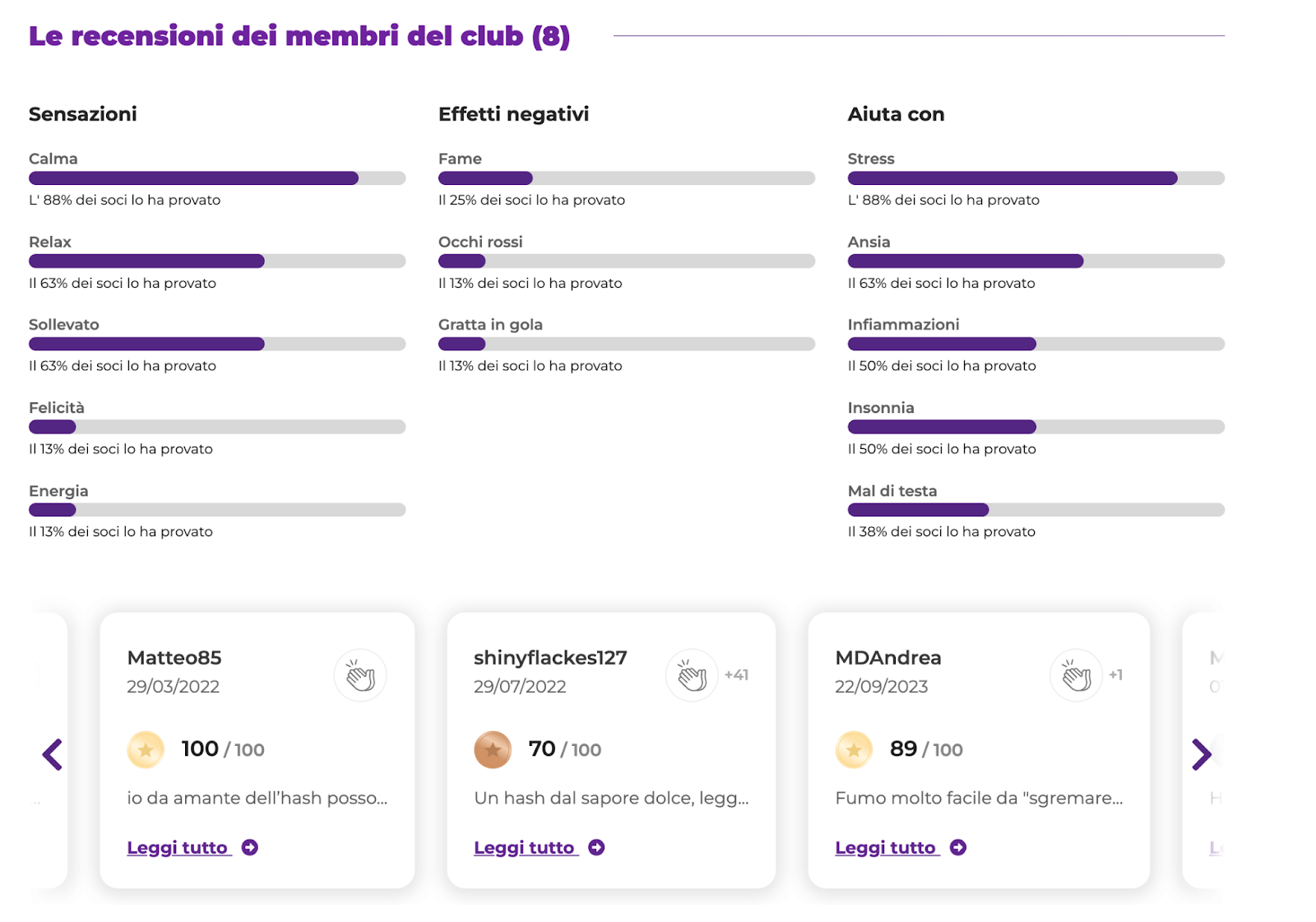Click the Mal di testa bar
The image size is (1316, 922).
pyautogui.click(x=1036, y=510)
